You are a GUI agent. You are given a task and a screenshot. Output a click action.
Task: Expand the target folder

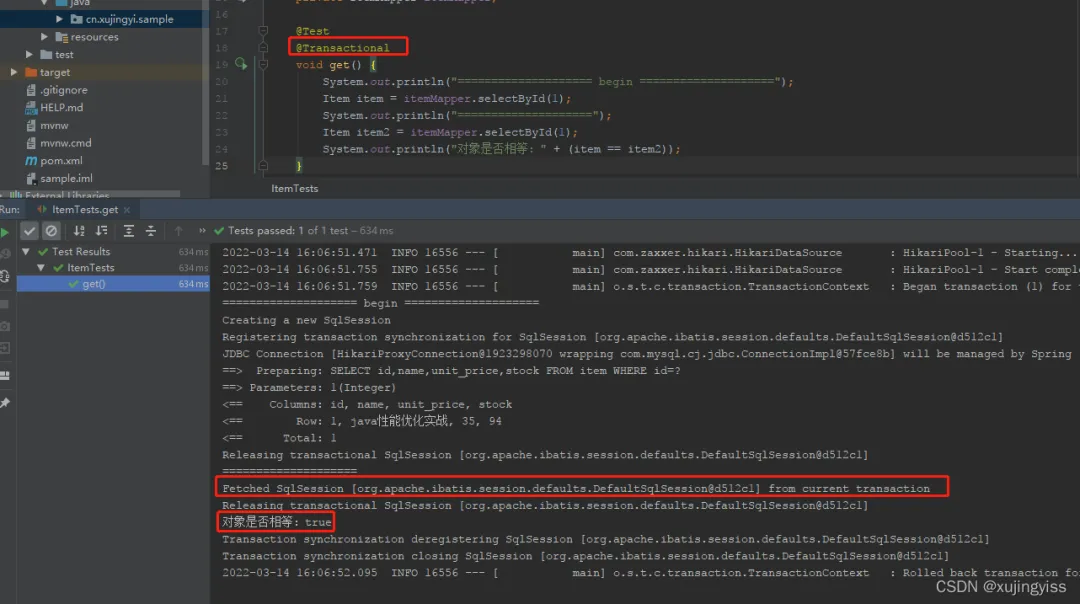pyautogui.click(x=14, y=72)
